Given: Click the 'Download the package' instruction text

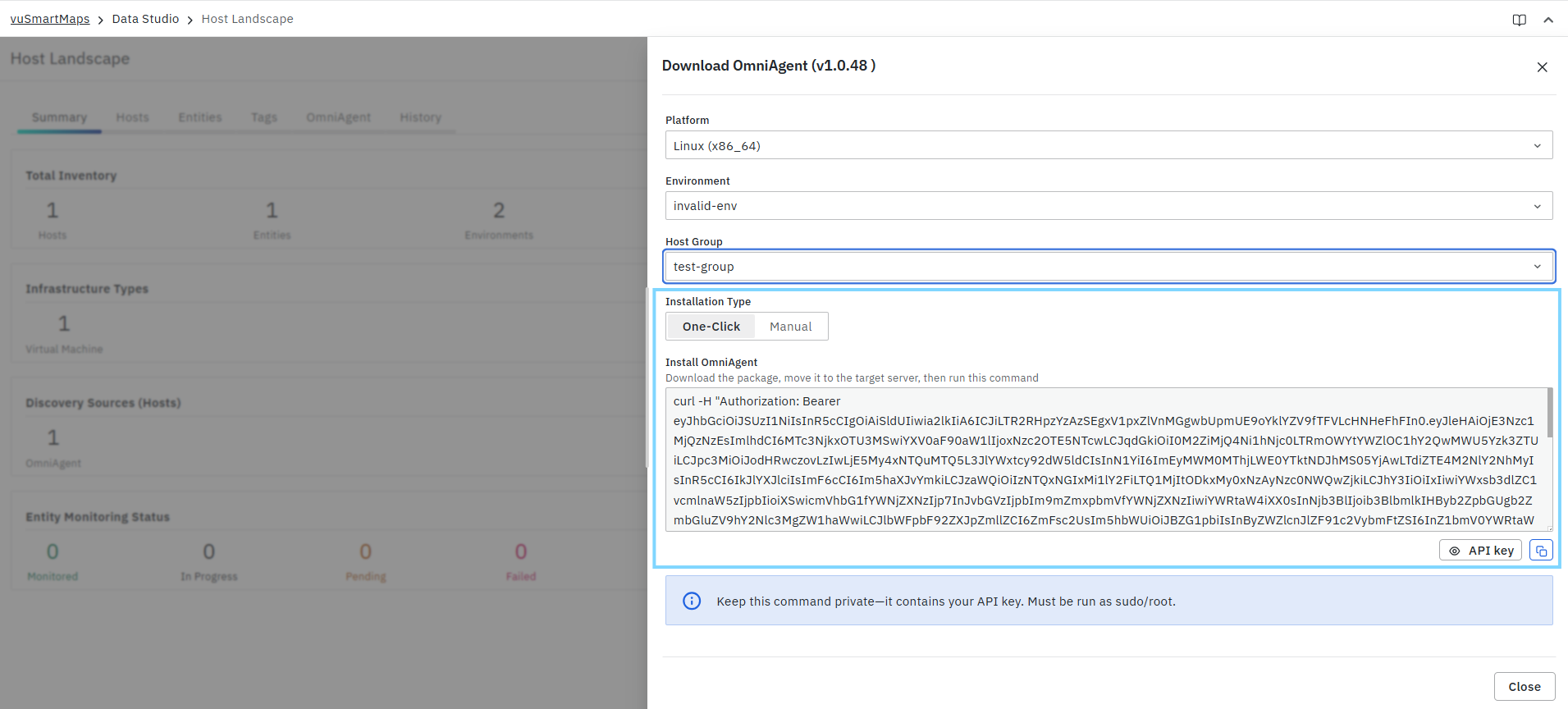Looking at the screenshot, I should pos(852,378).
